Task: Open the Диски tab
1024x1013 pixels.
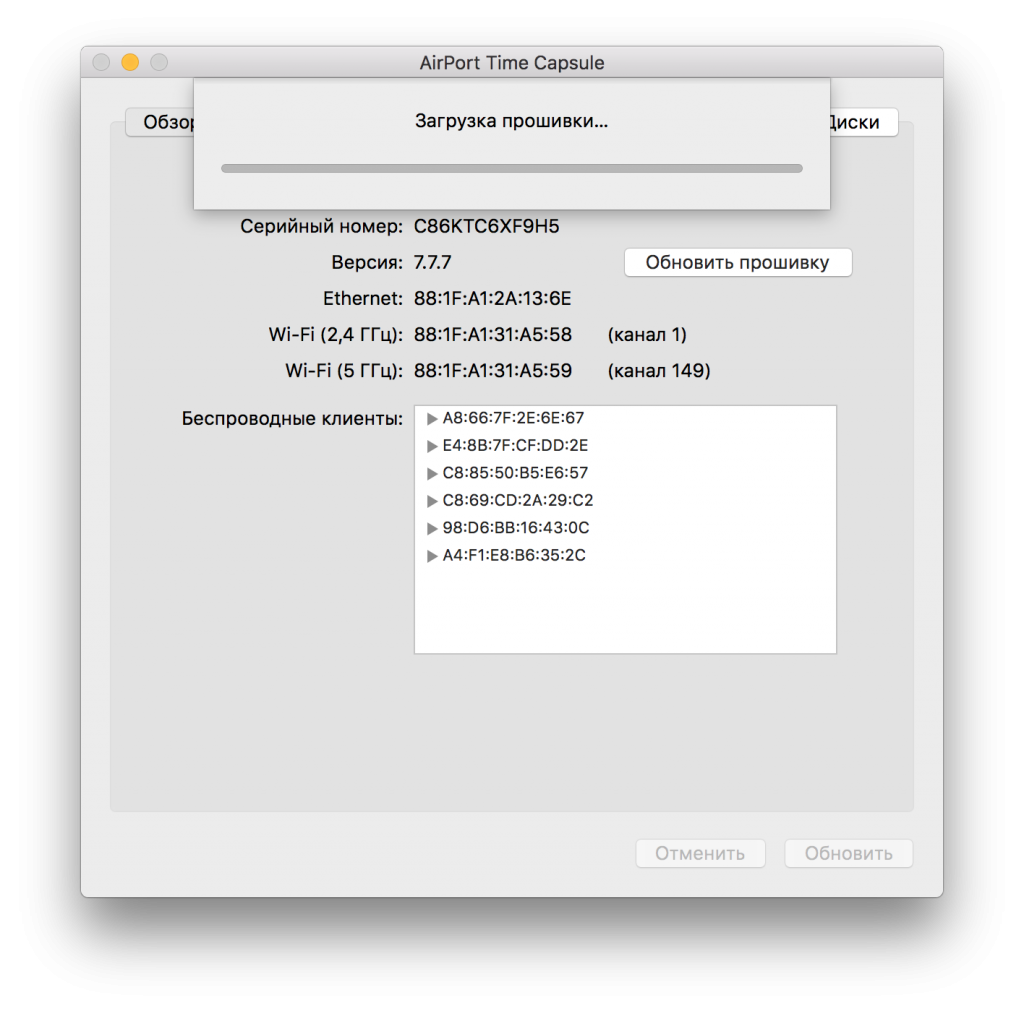Action: (x=863, y=122)
